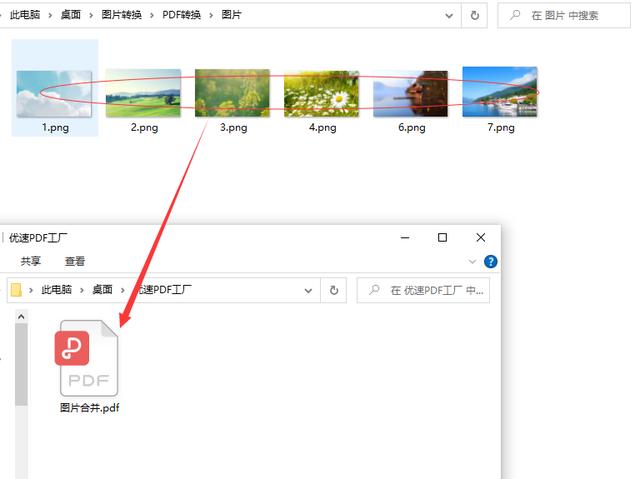Expand chevron after PDF转换 breadcrumb
The height and width of the screenshot is (479, 640).
pos(211,16)
